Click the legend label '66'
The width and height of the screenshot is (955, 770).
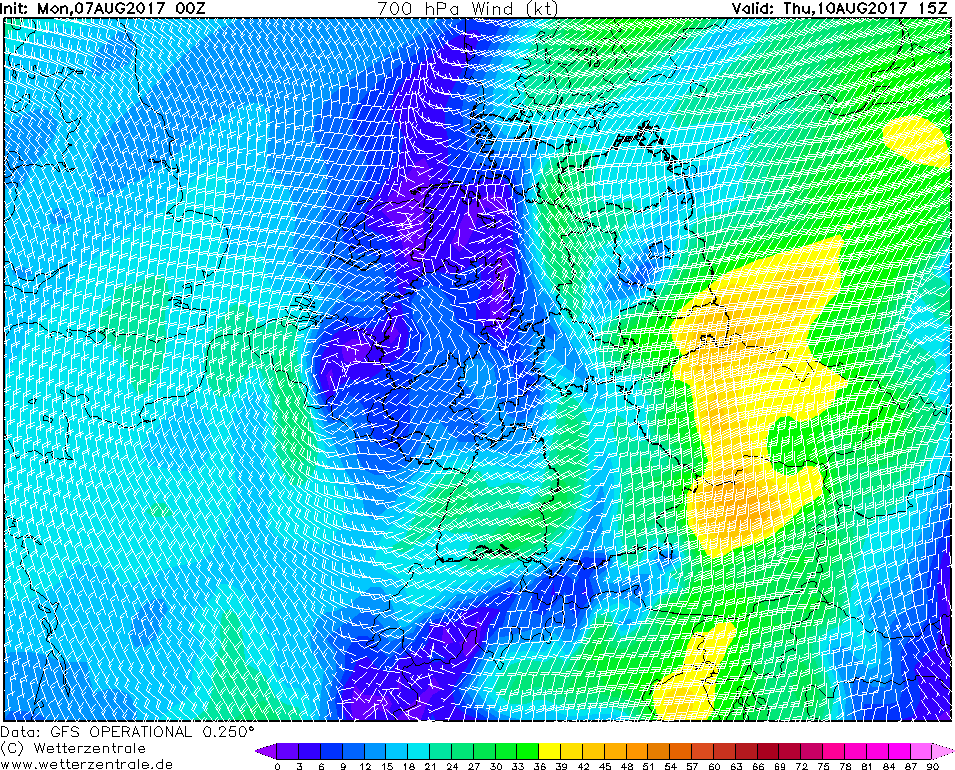click(x=758, y=766)
